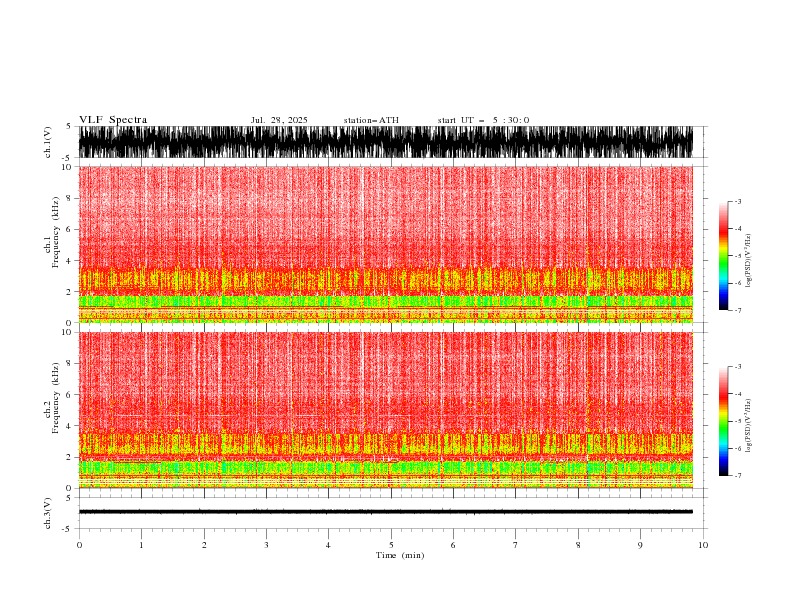The image size is (792, 612).
Task: Click the "ch.1(V)" axis label
Action: point(47,142)
